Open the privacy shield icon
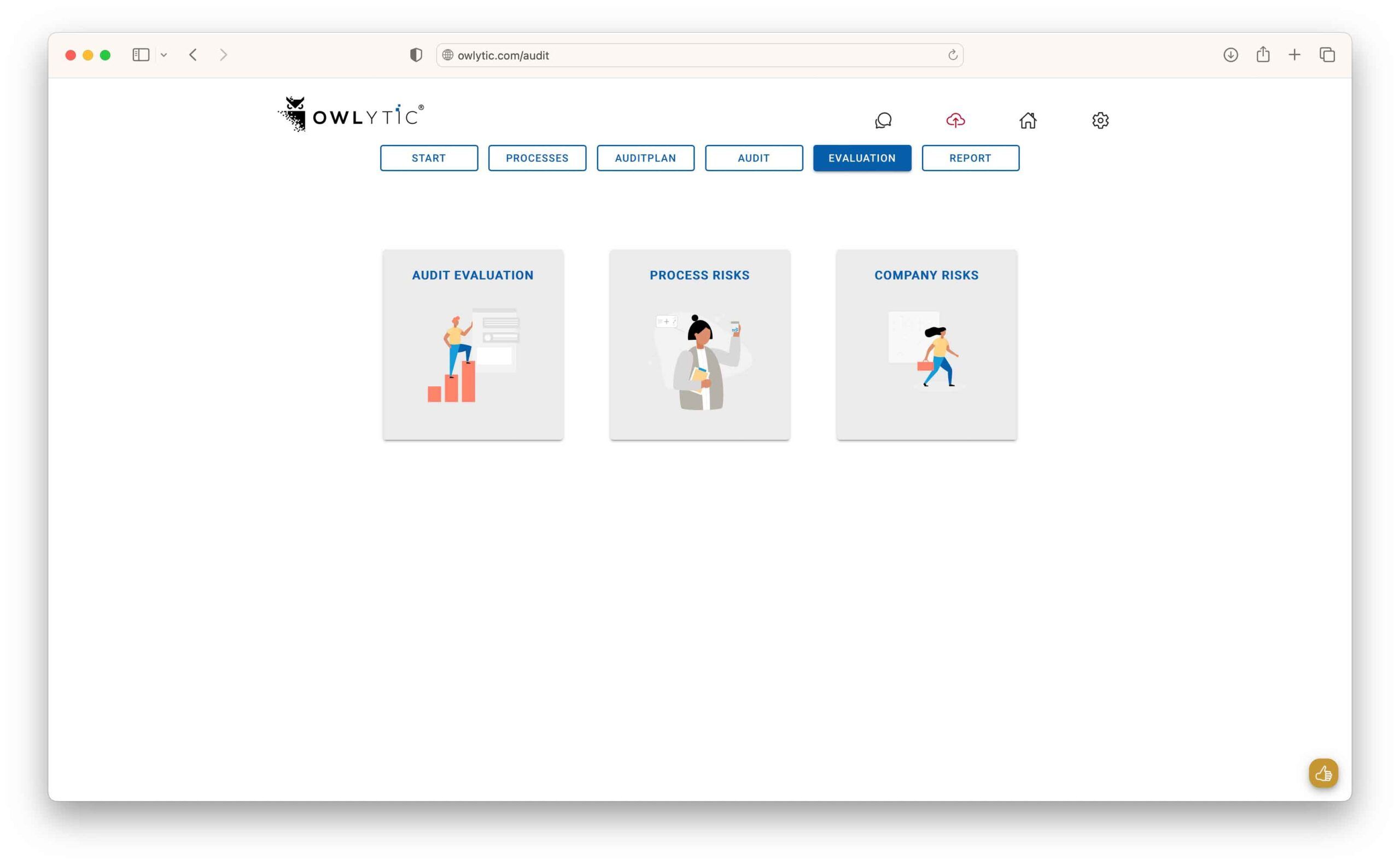 [x=416, y=55]
